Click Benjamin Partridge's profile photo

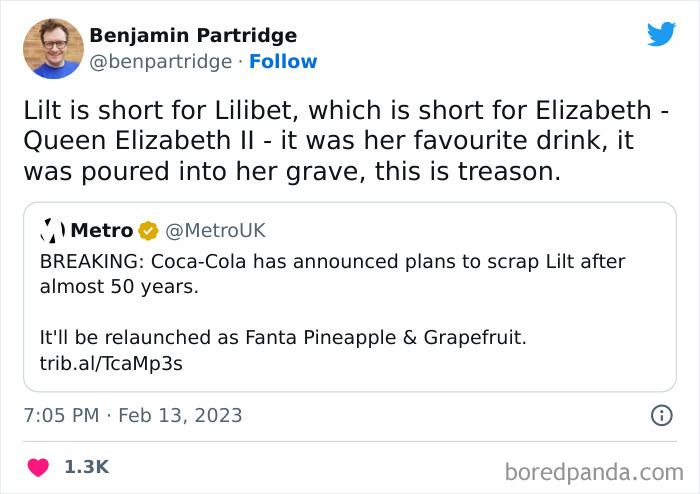click(x=51, y=50)
